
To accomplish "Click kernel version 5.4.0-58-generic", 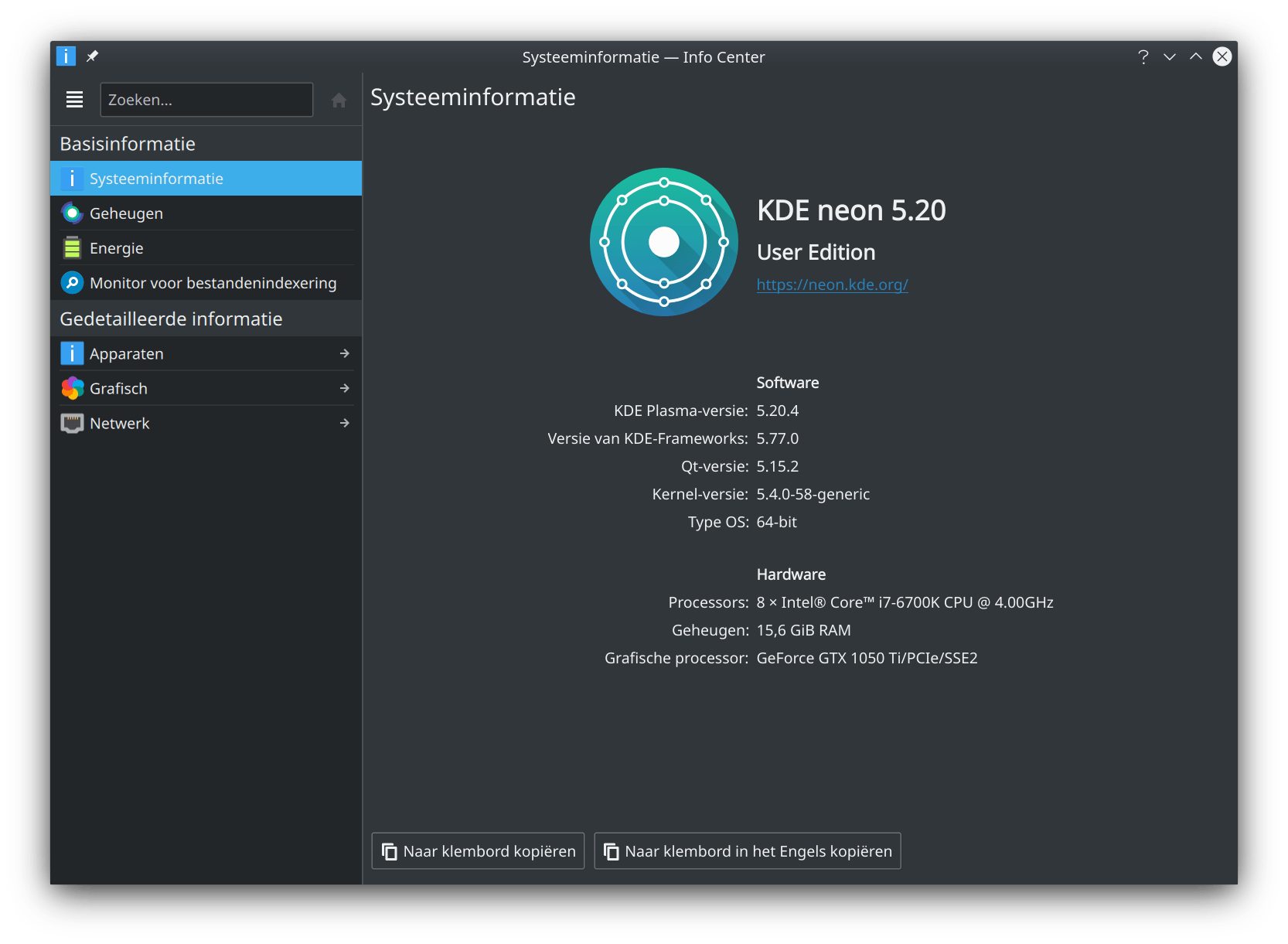I will pyautogui.click(x=813, y=494).
